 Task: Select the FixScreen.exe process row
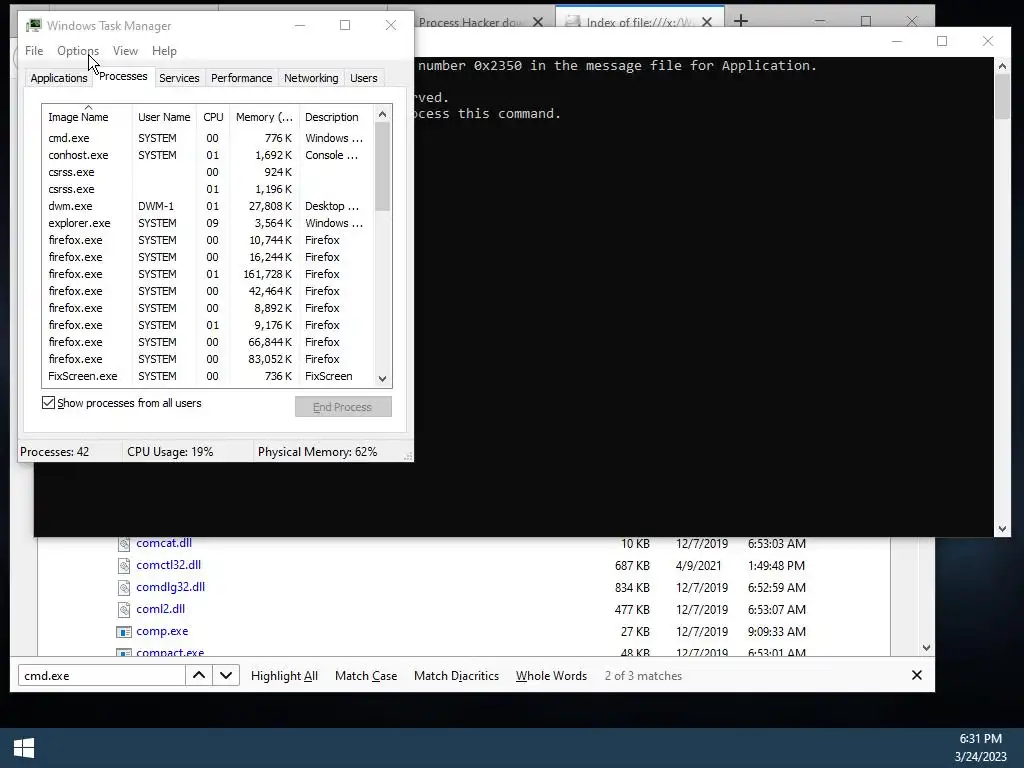click(x=208, y=376)
